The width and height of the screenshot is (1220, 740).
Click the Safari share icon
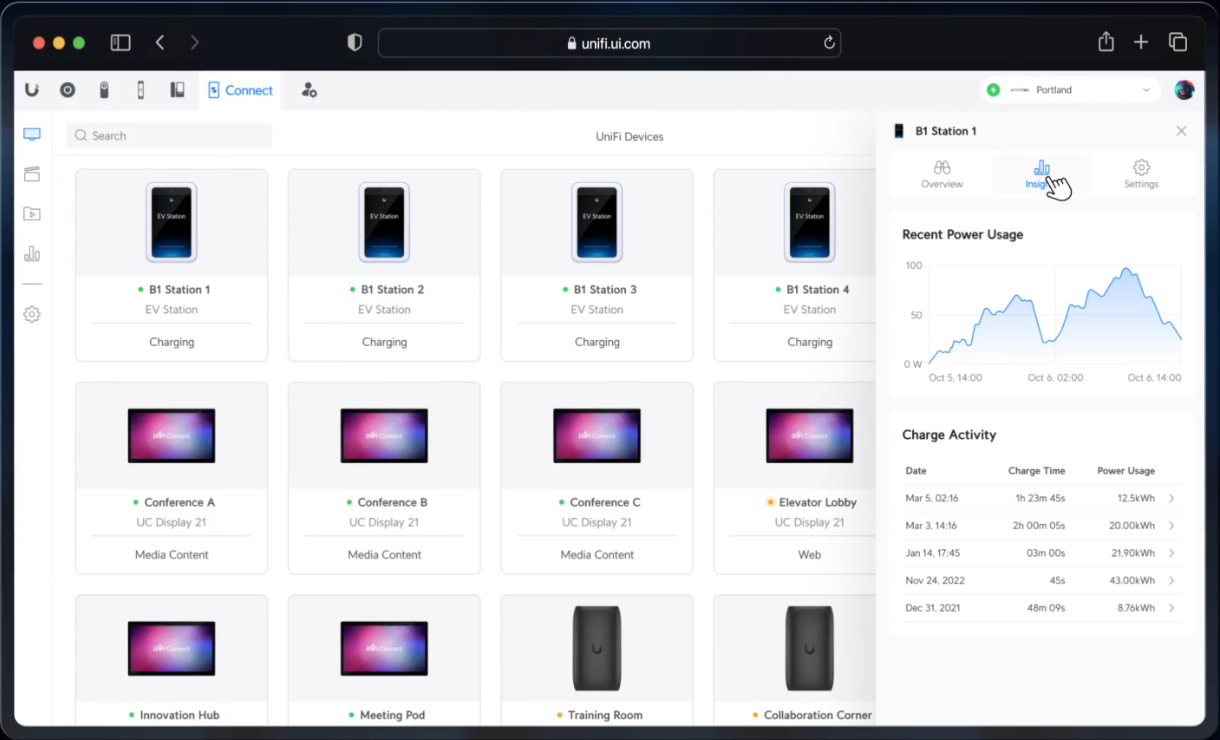point(1106,42)
